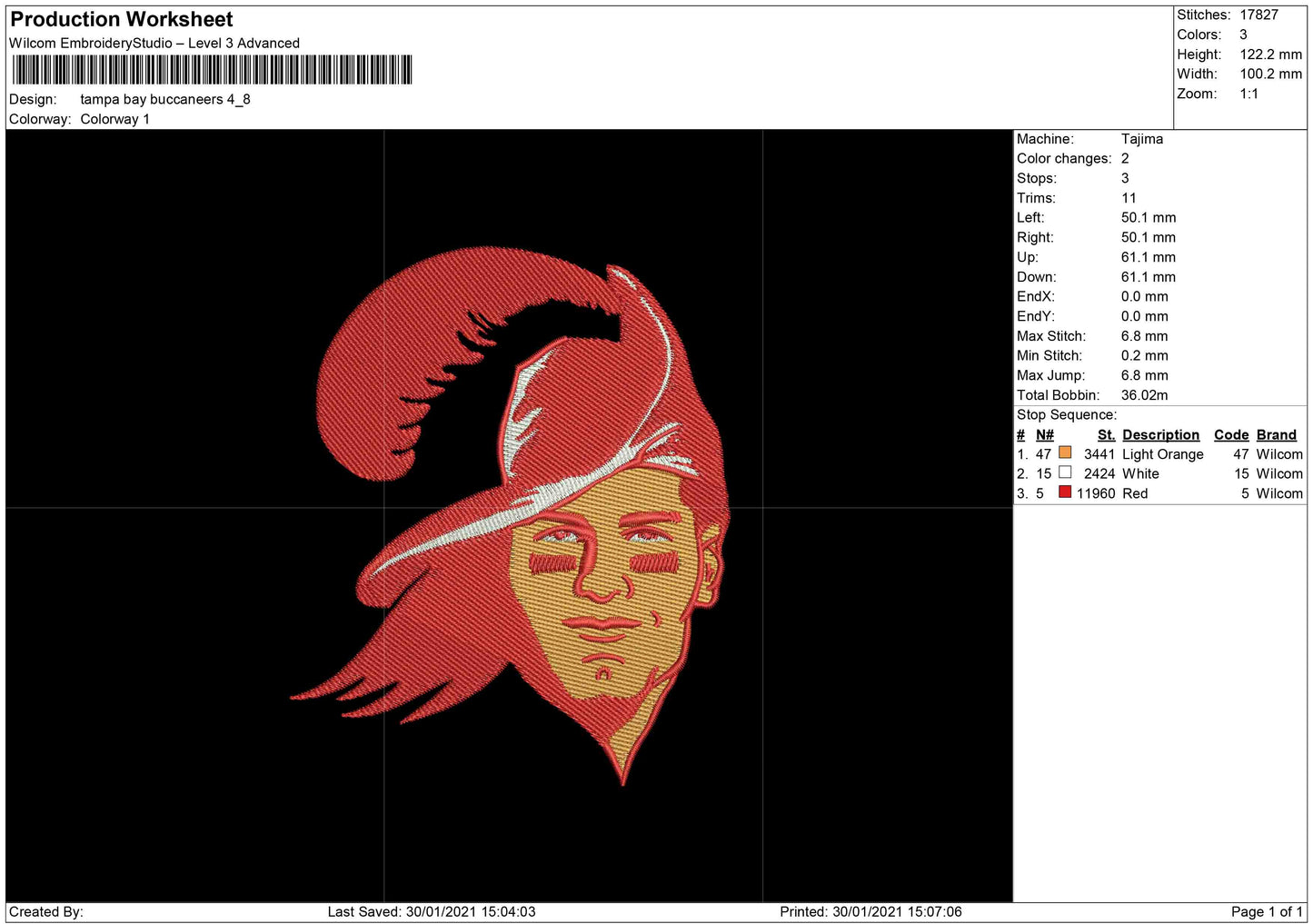
Task: Click the barcode under the worksheet title
Action: pos(212,70)
